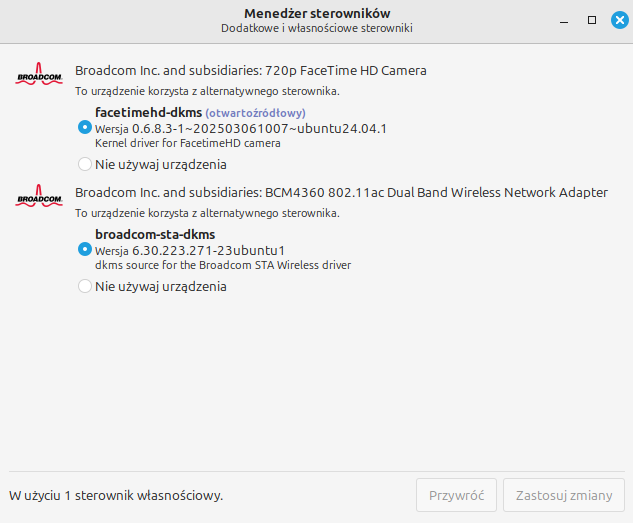The image size is (633, 523).
Task: Click the Broadcom logo beside BCM4360 adapter
Action: (x=39, y=196)
